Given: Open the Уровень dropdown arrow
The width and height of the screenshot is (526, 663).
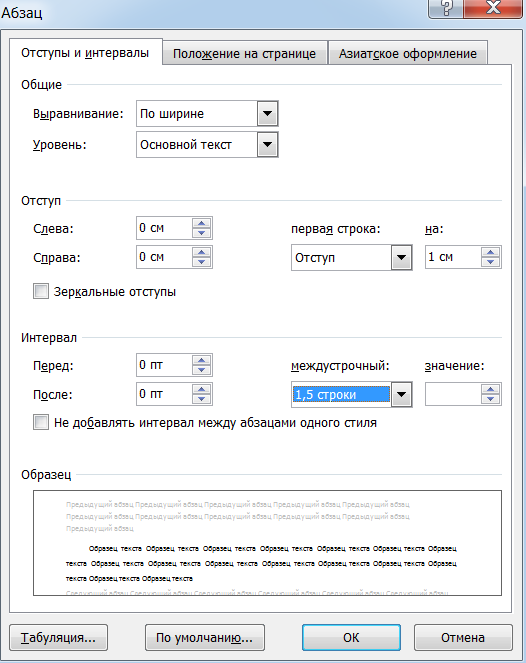Looking at the screenshot, I should (268, 145).
